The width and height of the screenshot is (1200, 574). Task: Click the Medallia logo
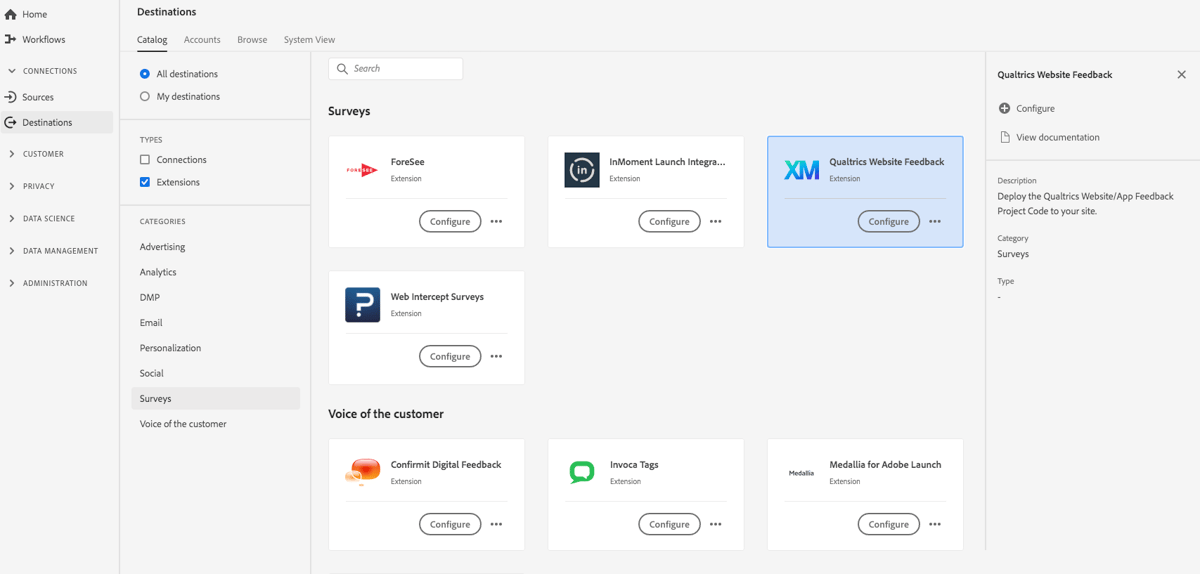coord(801,473)
